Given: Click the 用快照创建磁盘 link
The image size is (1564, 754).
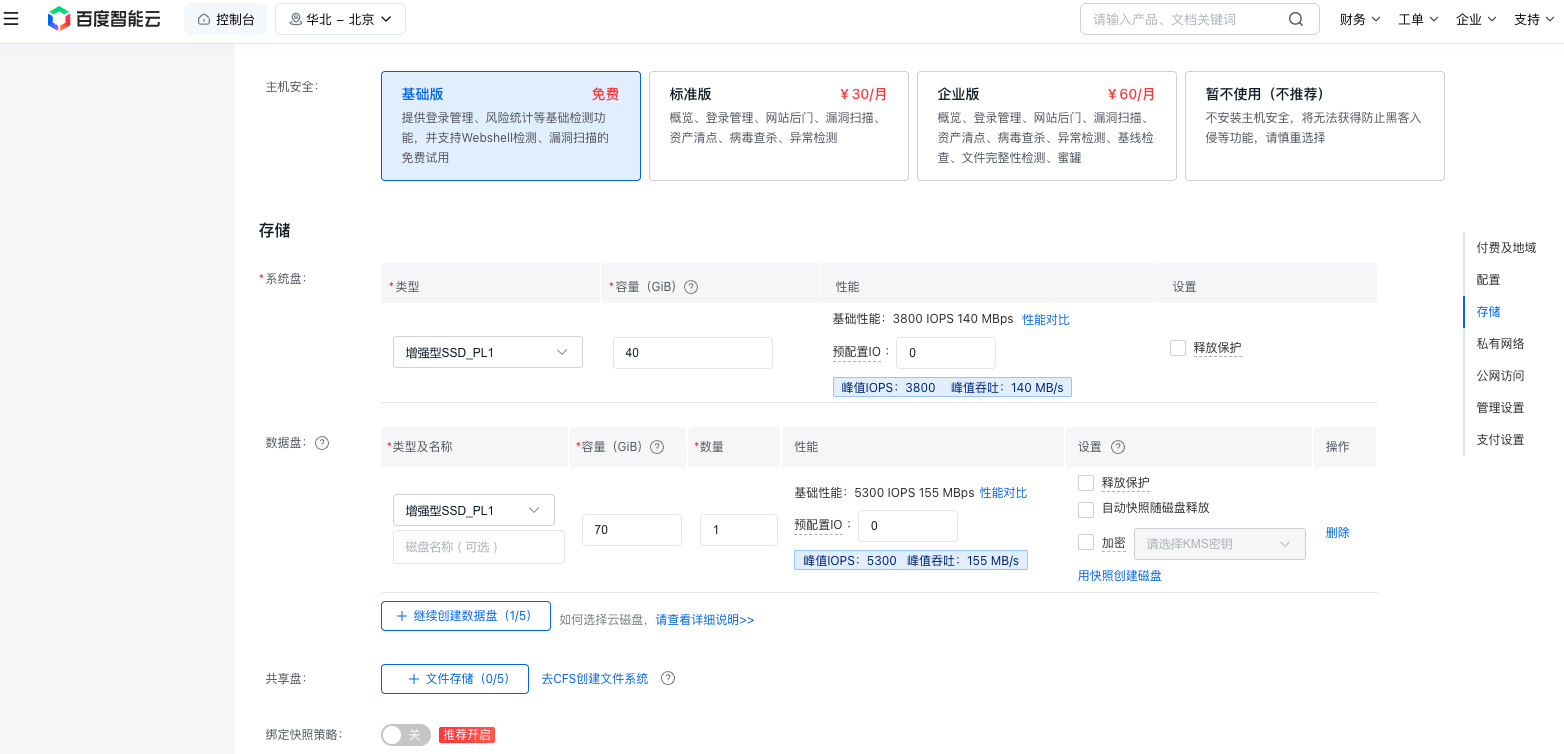Looking at the screenshot, I should (1120, 576).
